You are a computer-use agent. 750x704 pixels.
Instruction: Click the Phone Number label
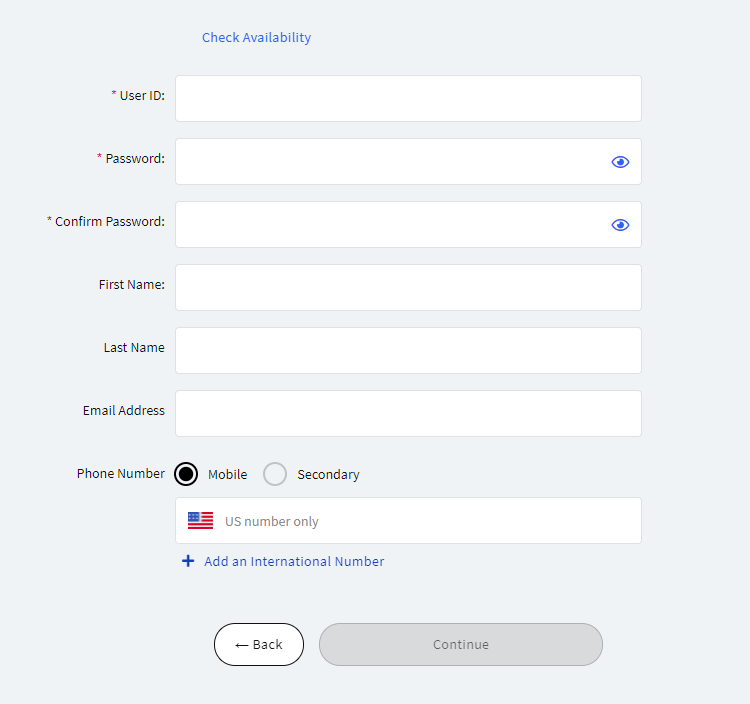pos(121,473)
